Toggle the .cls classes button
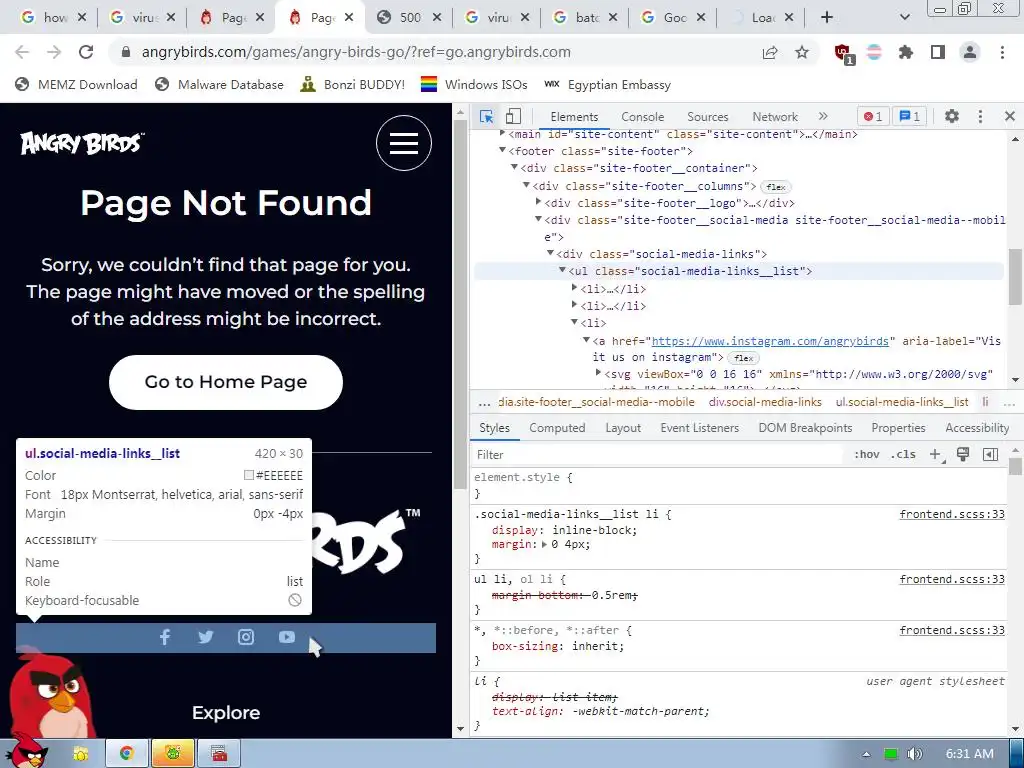Screen dimensions: 1024x768 click(903, 455)
